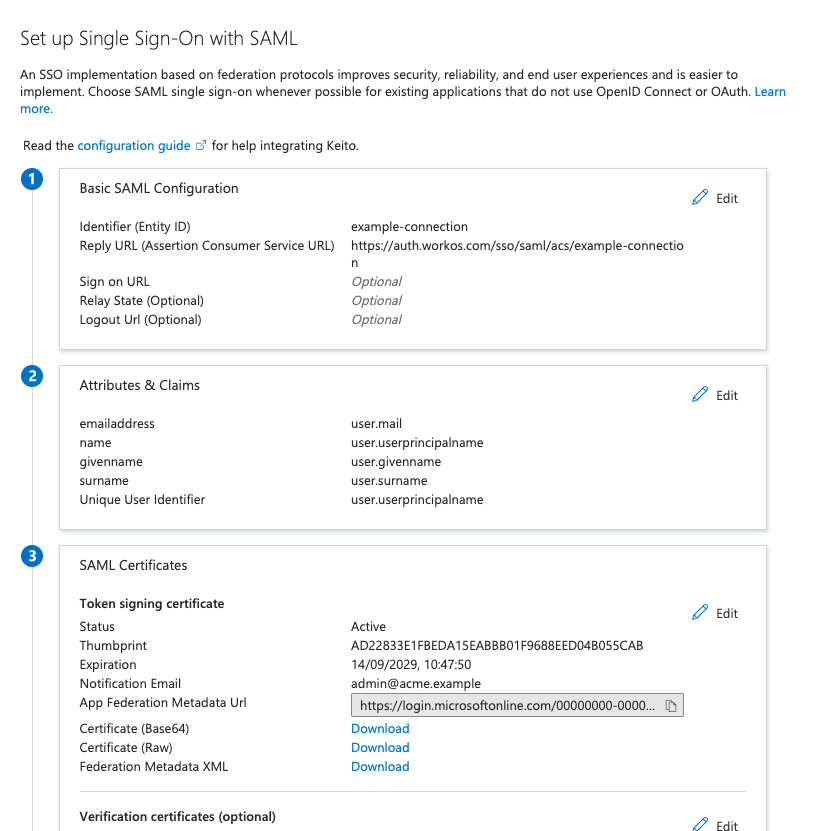Download the Certificate (Base64)
The width and height of the screenshot is (825, 831).
tap(380, 729)
